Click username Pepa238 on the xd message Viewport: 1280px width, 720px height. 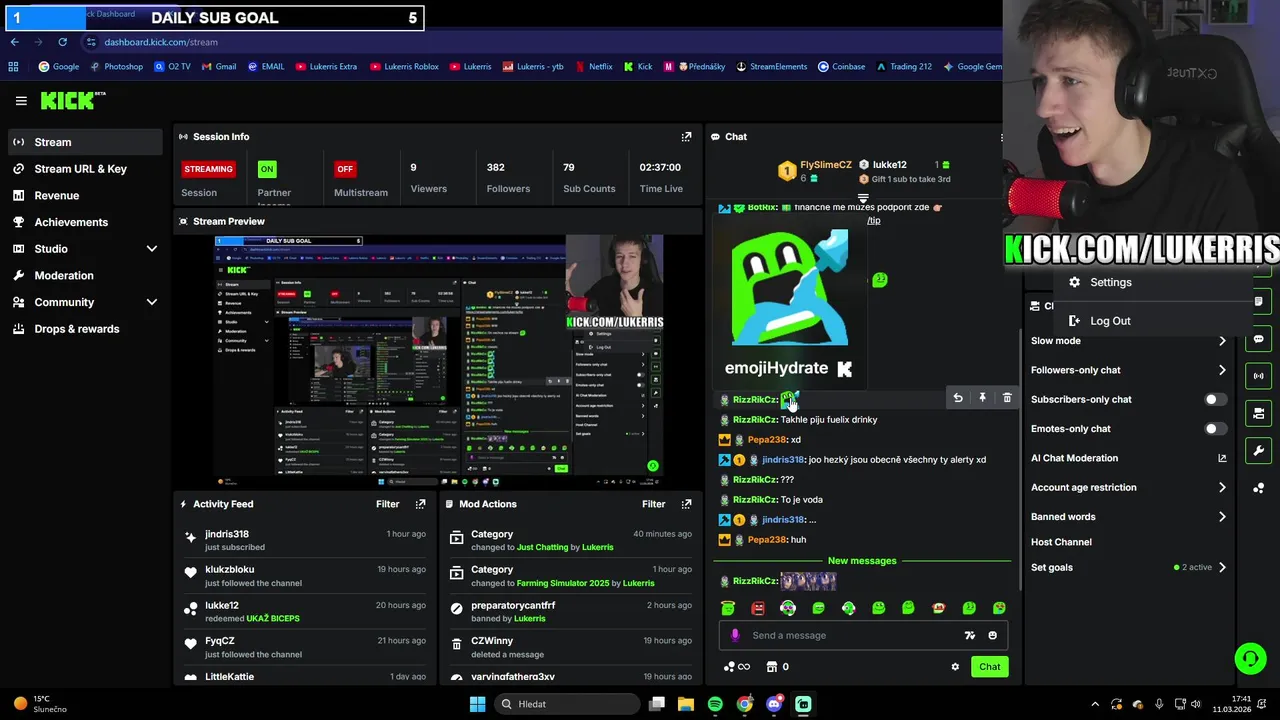tap(767, 440)
